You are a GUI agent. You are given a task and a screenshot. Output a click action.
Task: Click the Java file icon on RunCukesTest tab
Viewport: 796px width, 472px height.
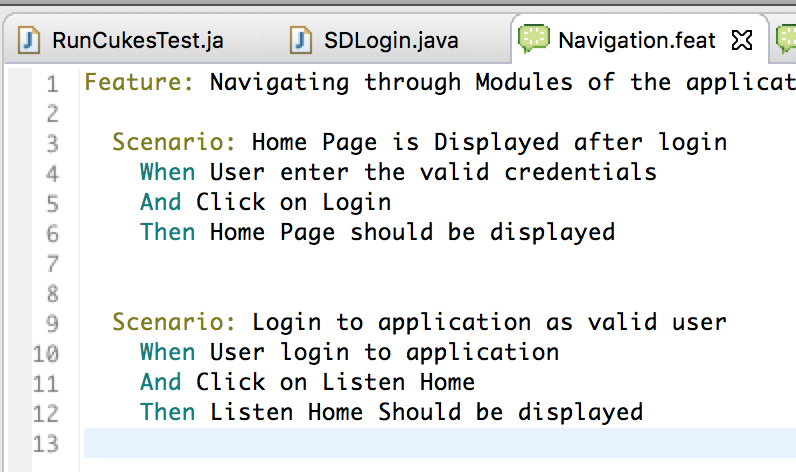point(29,40)
